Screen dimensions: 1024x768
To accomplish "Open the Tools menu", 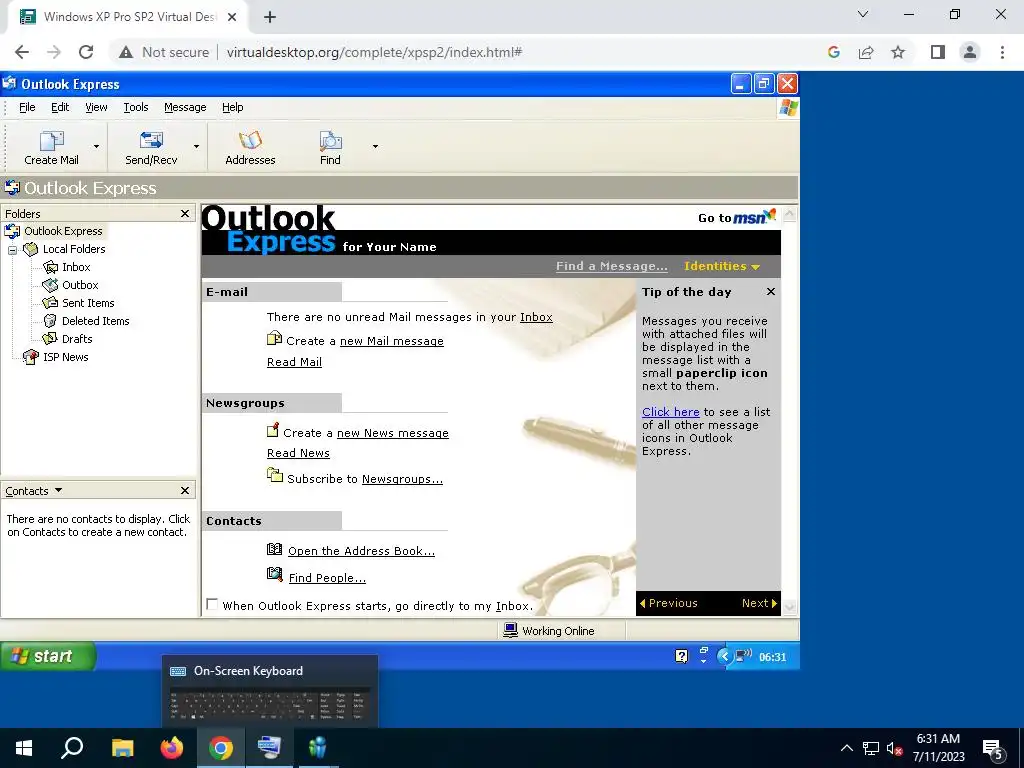I will point(136,107).
